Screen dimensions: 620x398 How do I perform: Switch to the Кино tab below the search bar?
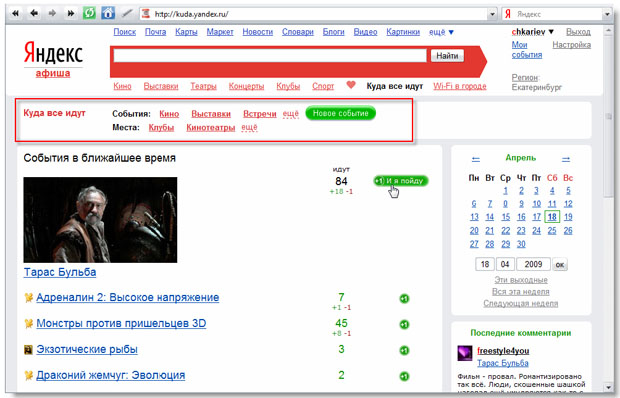(x=122, y=86)
